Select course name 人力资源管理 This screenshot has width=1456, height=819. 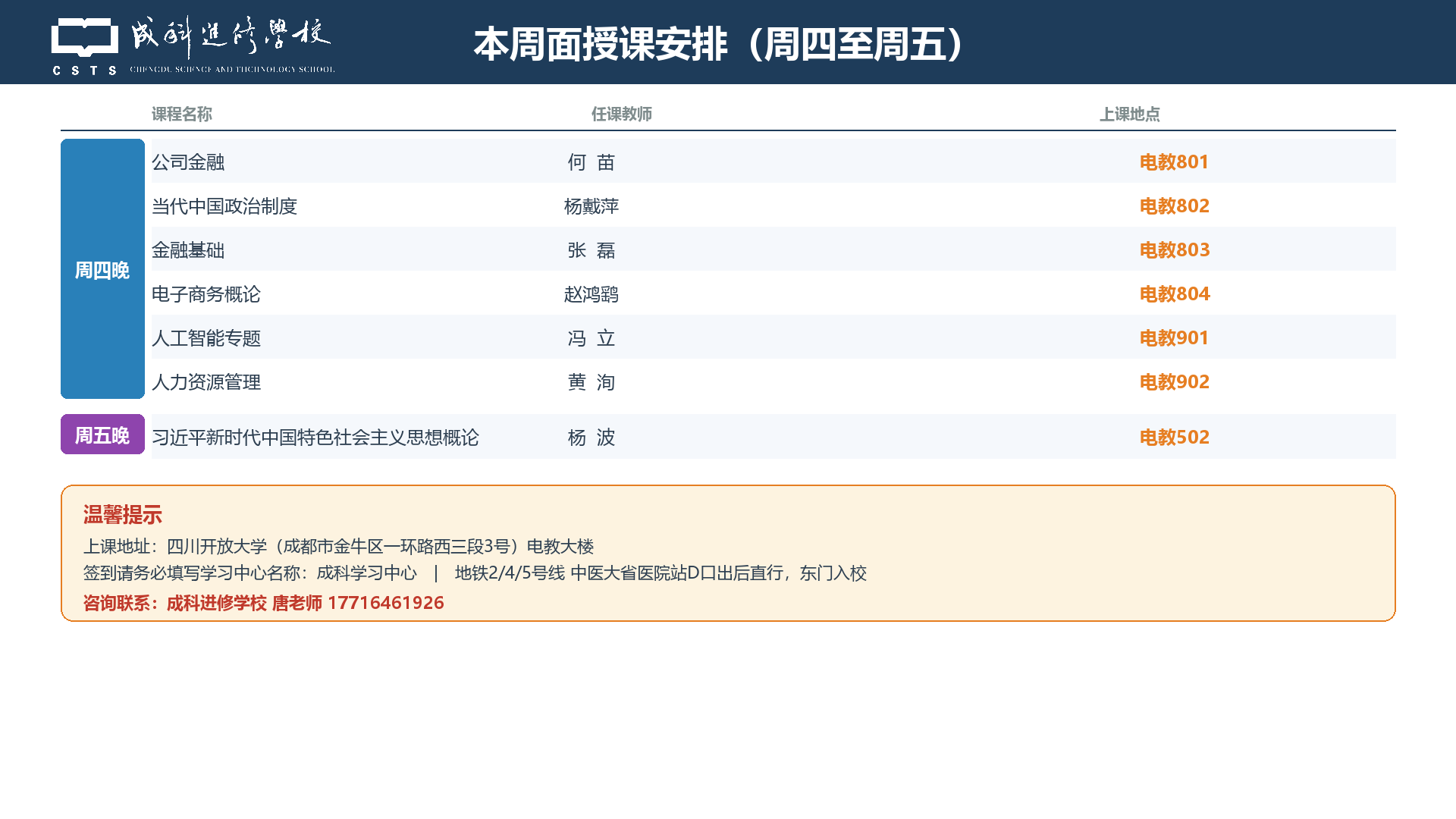tap(206, 382)
